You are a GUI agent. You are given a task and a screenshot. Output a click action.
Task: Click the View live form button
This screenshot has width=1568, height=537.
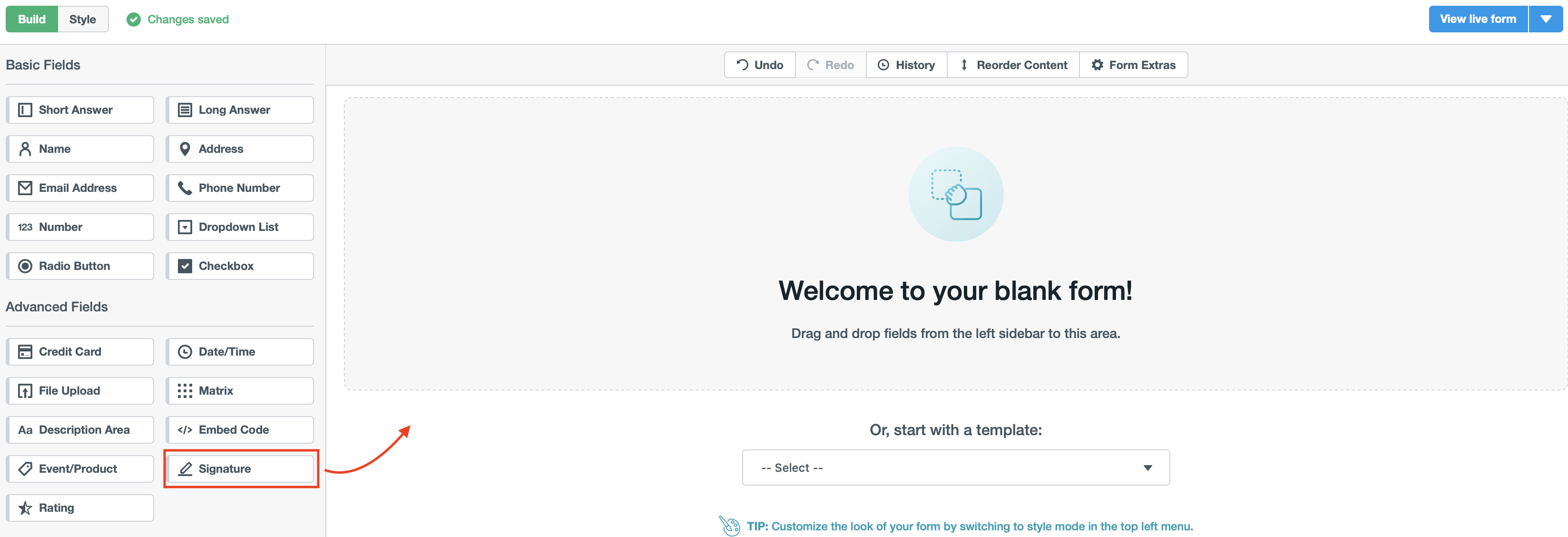pos(1478,19)
